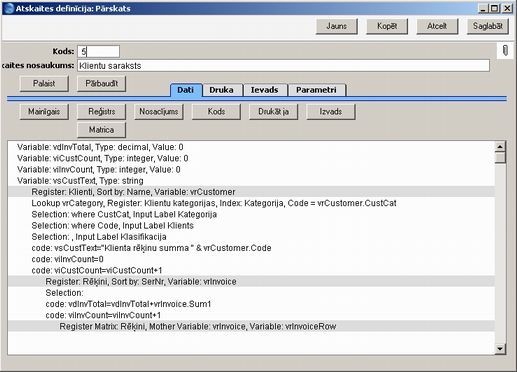Select the viInvCount variable line
The width and height of the screenshot is (517, 372).
pyautogui.click(x=251, y=169)
